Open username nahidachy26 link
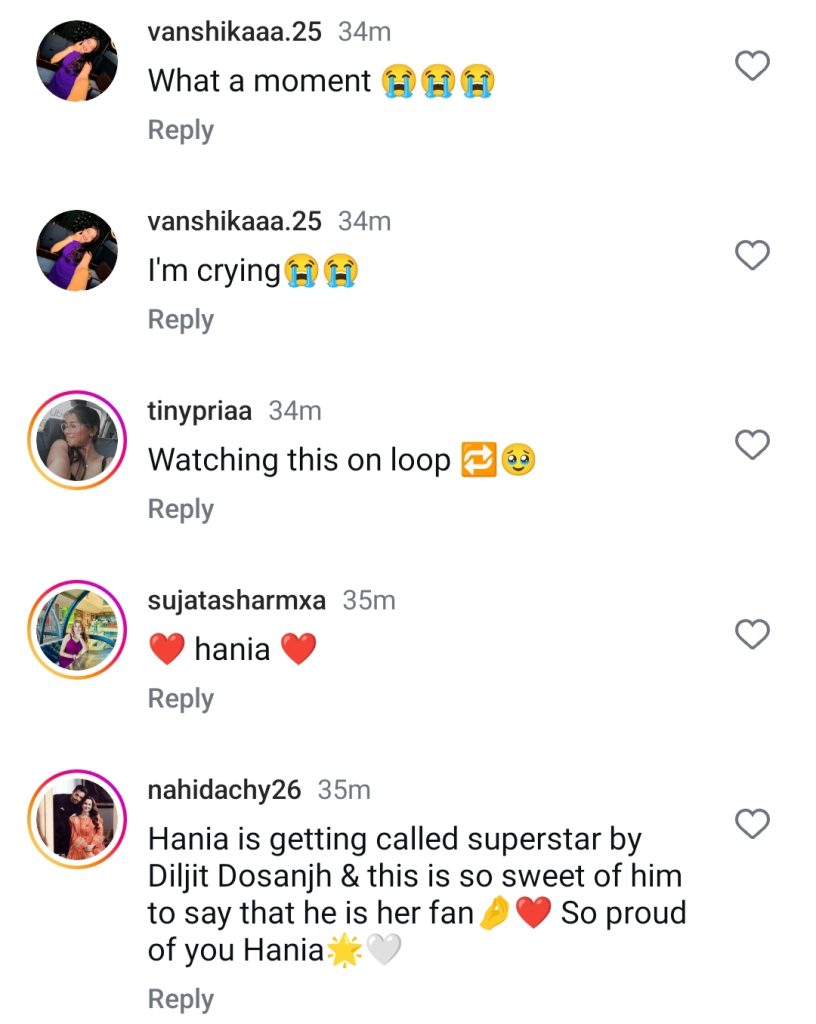Image resolution: width=816 pixels, height=1024 pixels. (224, 790)
